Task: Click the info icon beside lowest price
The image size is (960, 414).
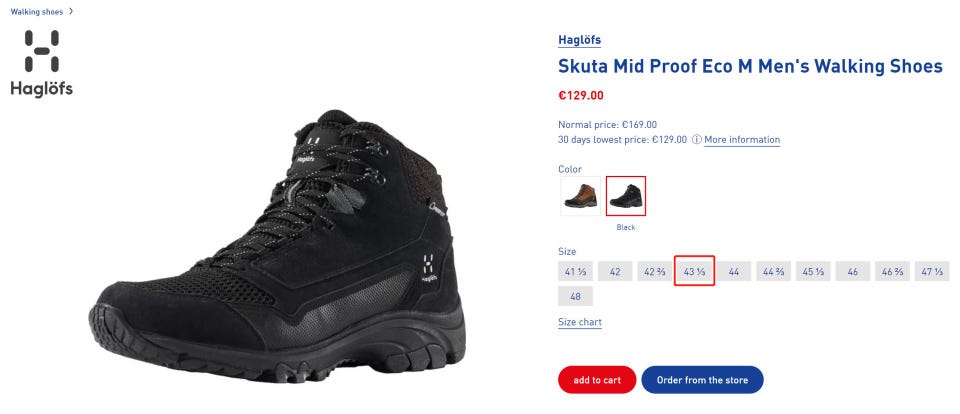Action: (696, 140)
